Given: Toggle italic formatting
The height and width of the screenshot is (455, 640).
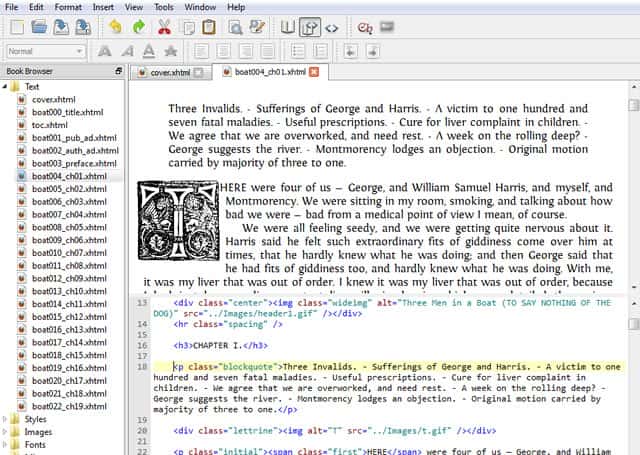Looking at the screenshot, I should [x=127, y=51].
